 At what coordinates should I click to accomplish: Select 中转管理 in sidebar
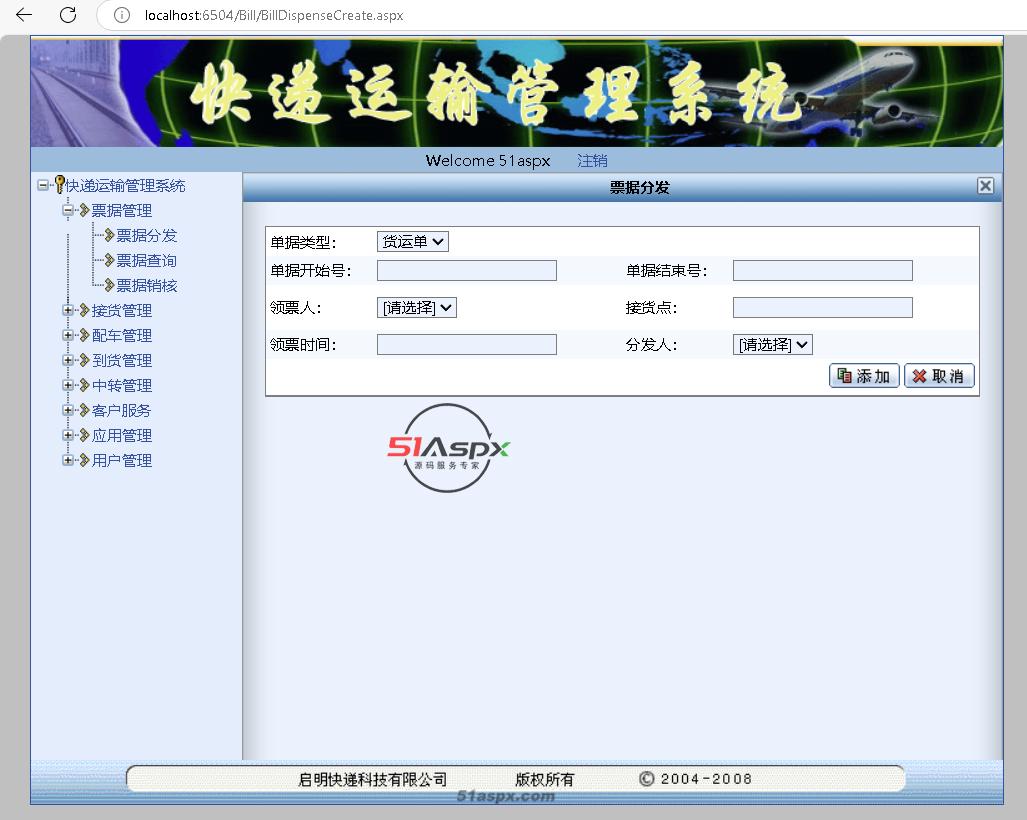[122, 385]
